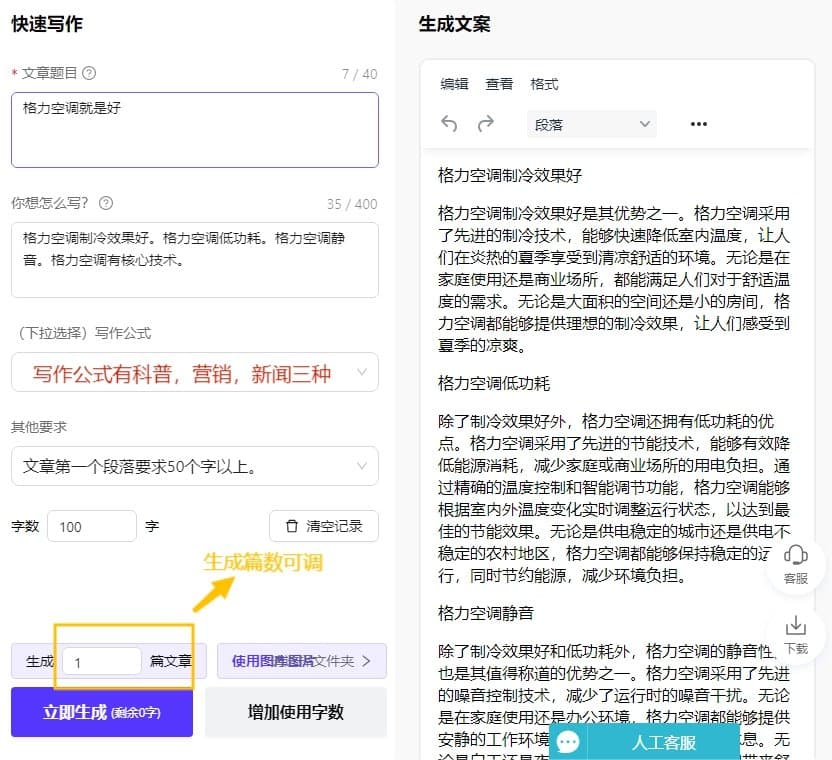
Task: Click the 下载 download icon
Action: 795,634
